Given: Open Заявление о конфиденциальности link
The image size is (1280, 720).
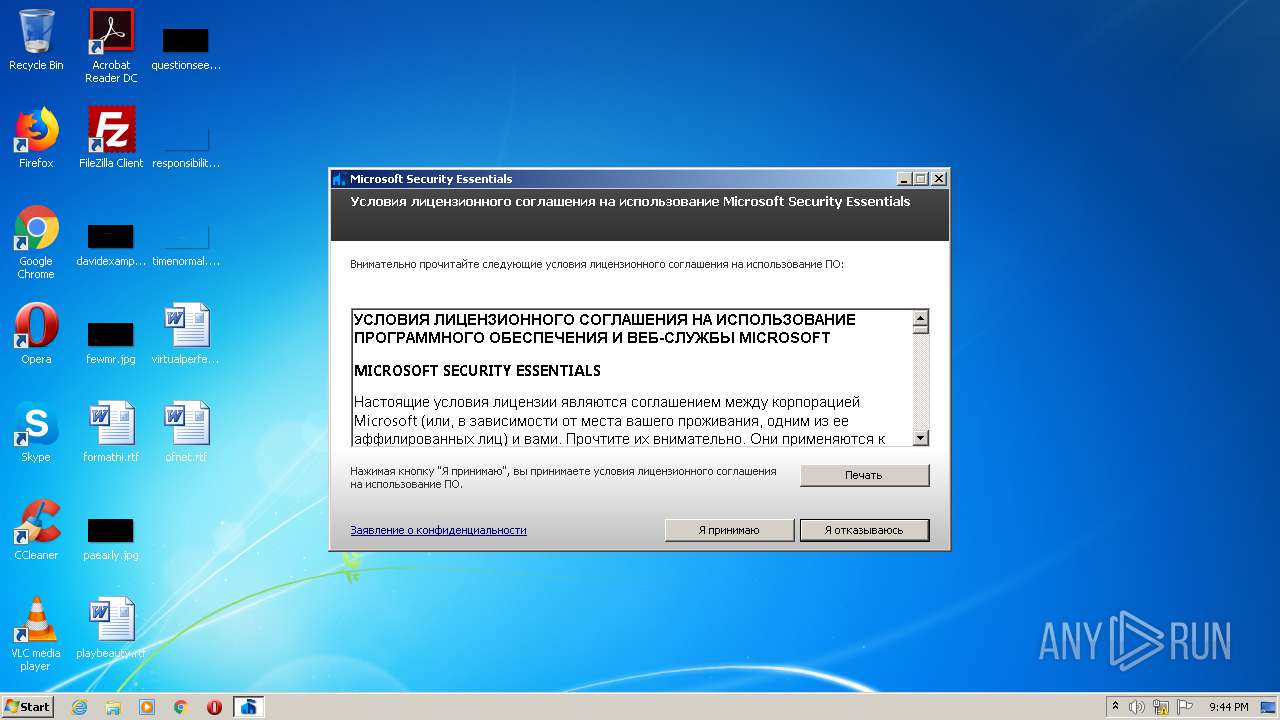Looking at the screenshot, I should (x=438, y=530).
